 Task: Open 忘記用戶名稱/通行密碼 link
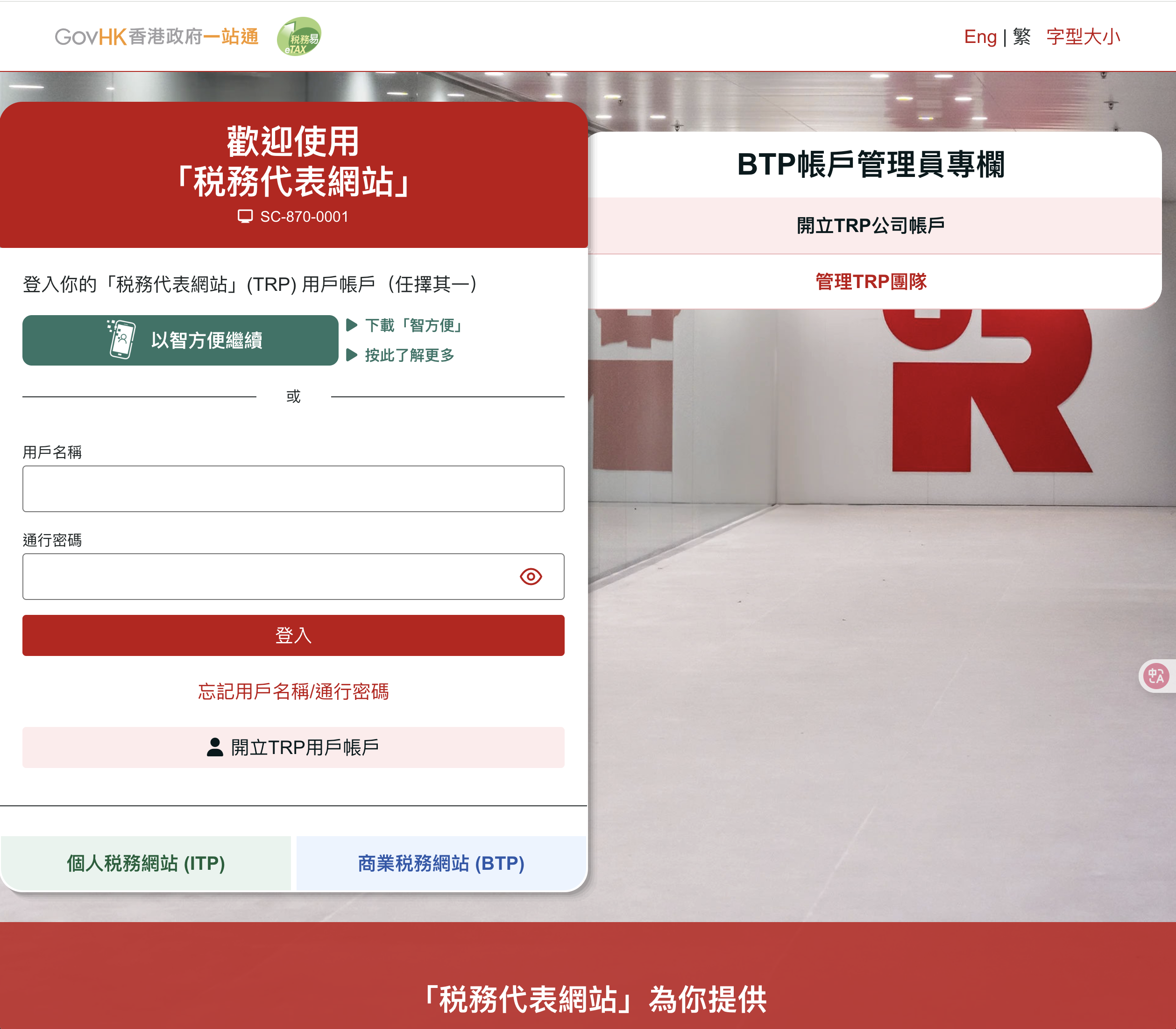[x=293, y=691]
